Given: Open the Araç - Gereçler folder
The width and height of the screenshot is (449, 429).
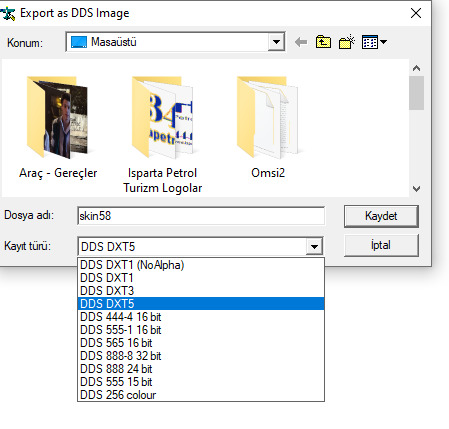Looking at the screenshot, I should tap(58, 128).
